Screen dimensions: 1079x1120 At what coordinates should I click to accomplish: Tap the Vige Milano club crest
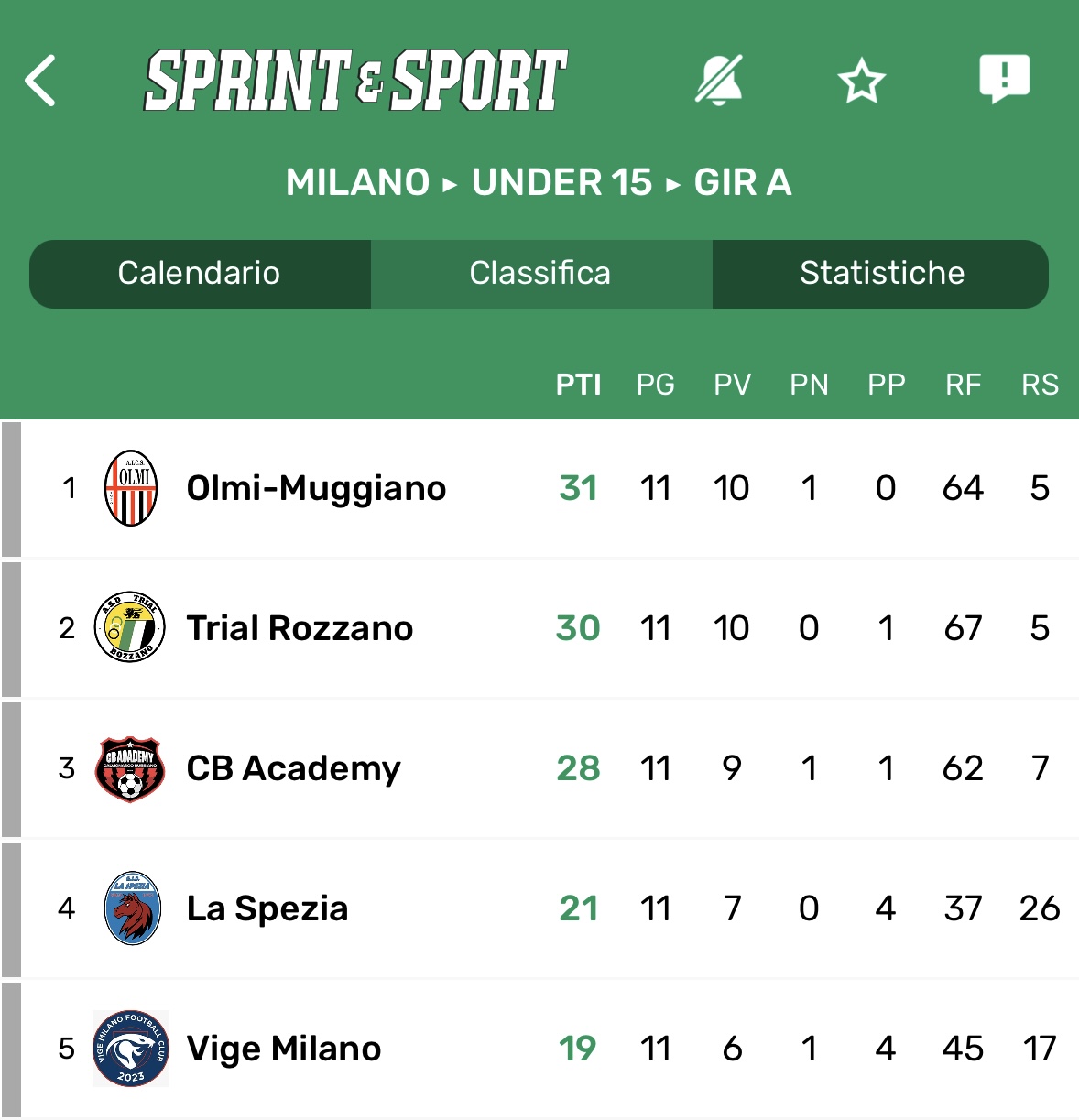click(x=131, y=1049)
